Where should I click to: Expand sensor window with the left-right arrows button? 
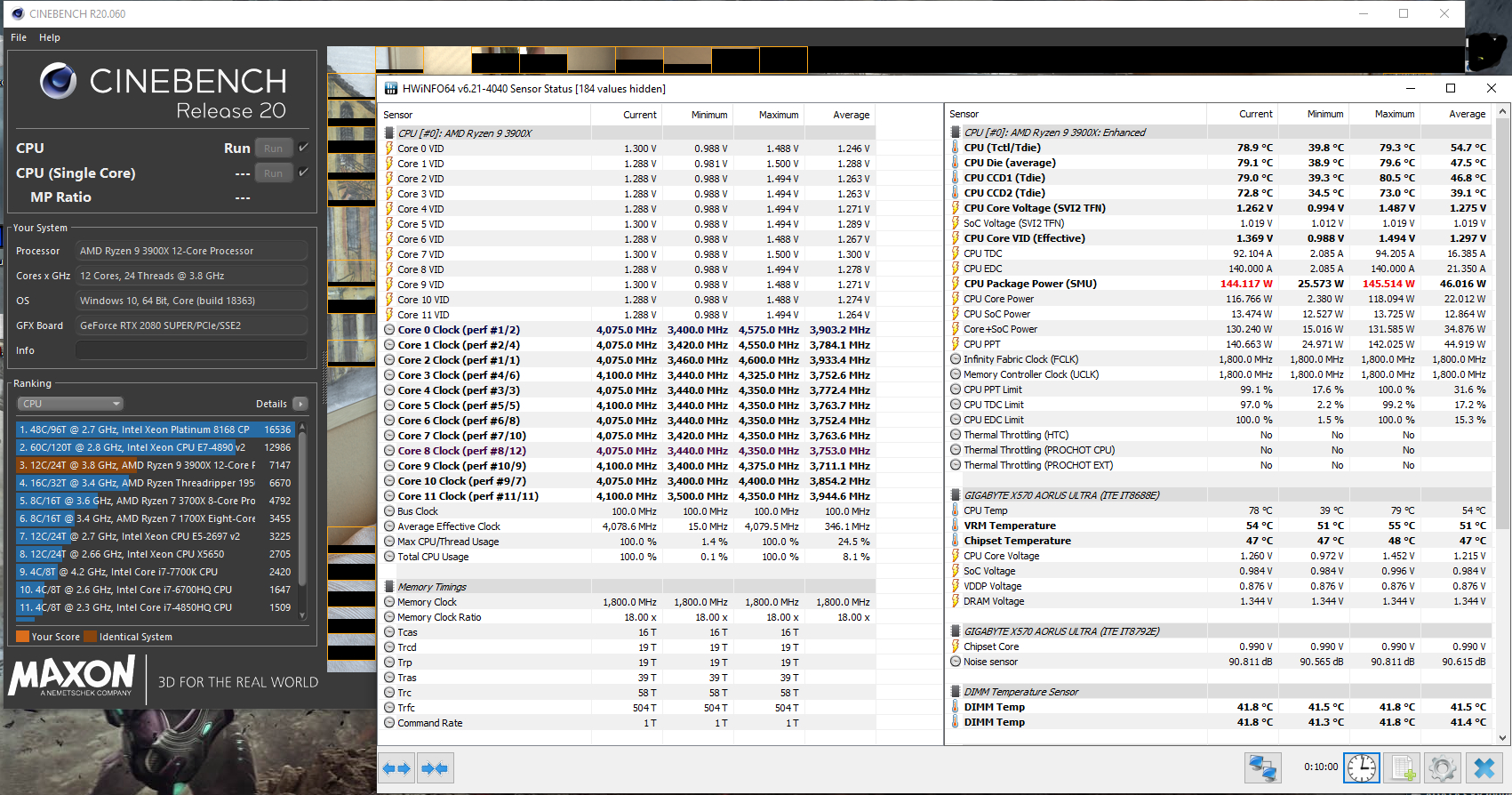point(396,768)
